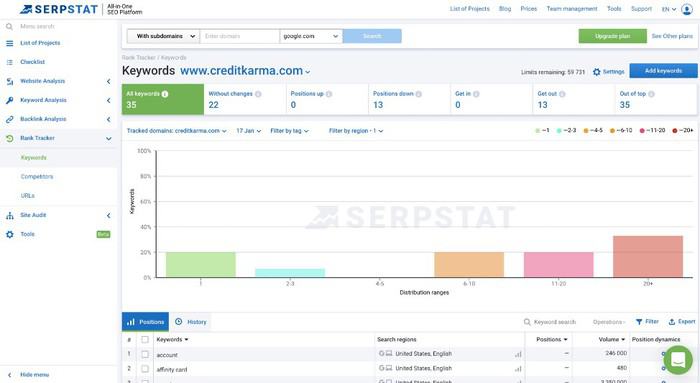The width and height of the screenshot is (700, 383).
Task: Click the menu search magnifier icon
Action: pyautogui.click(x=9, y=26)
